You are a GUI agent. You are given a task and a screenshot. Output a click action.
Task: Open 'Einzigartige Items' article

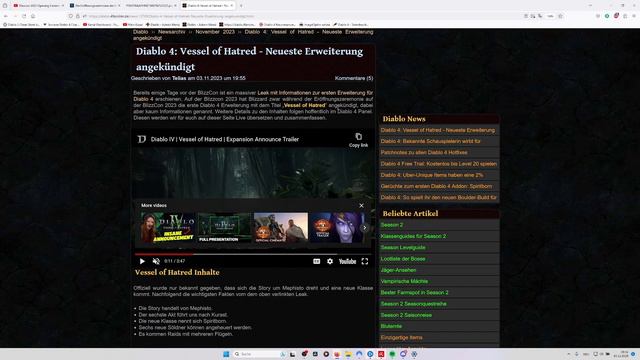[401, 338]
